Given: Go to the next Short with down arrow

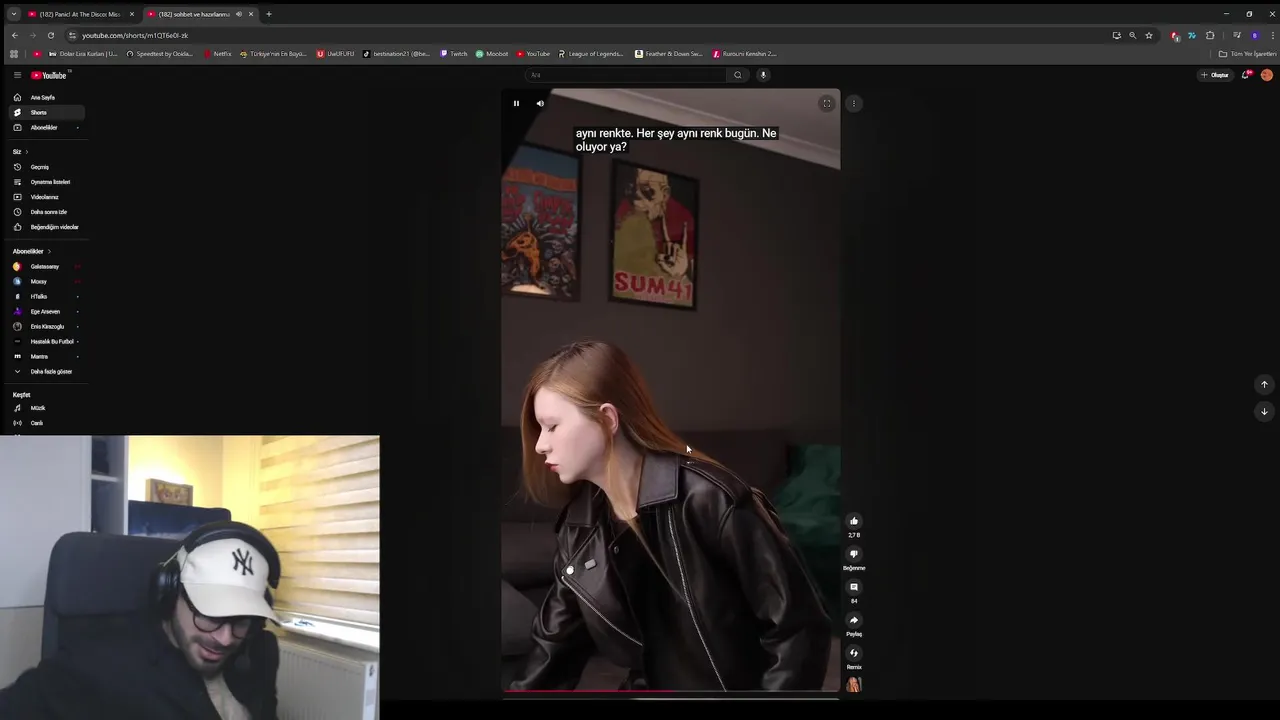Looking at the screenshot, I should pos(1264,411).
